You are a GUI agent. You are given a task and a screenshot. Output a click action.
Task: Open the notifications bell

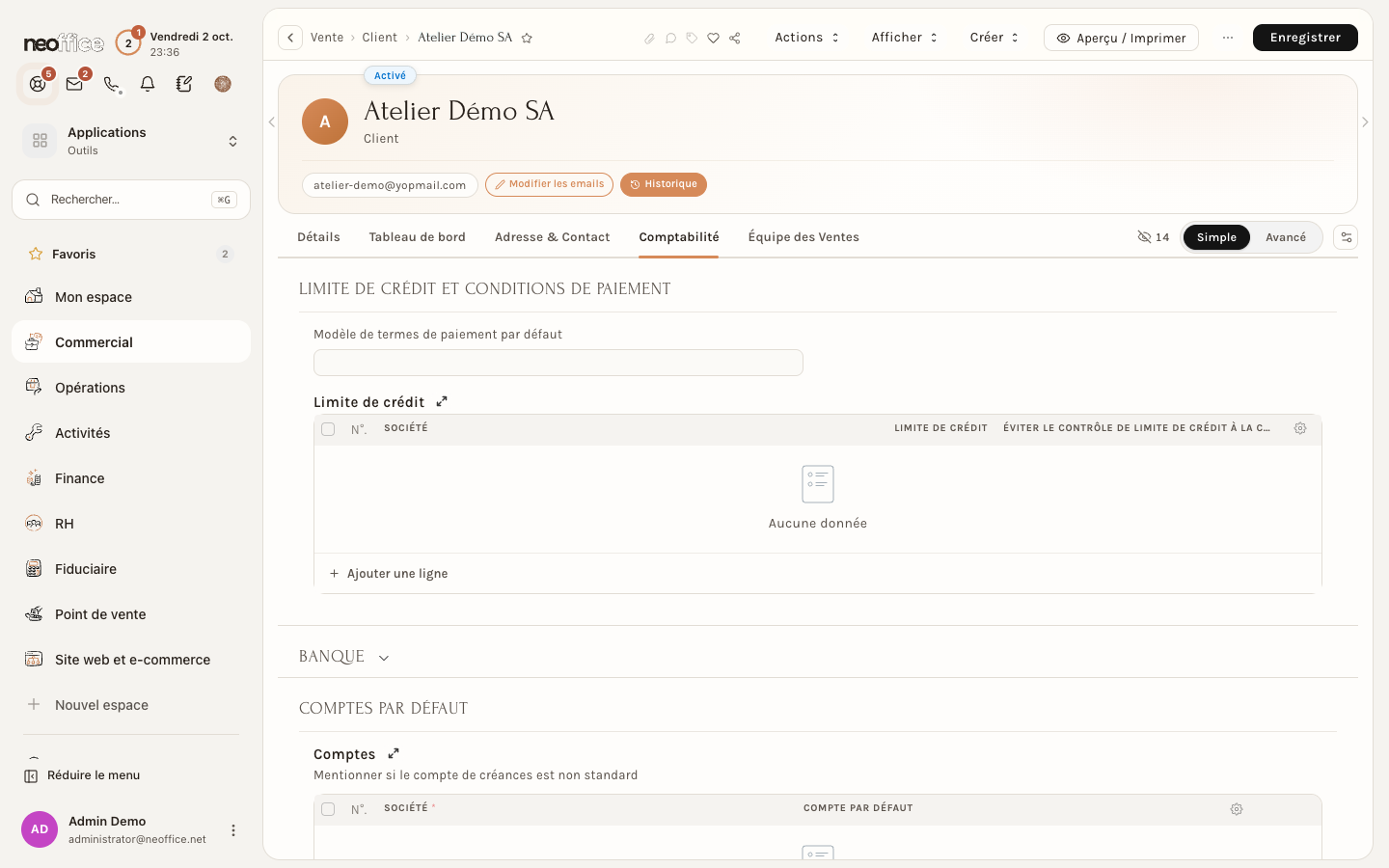148,84
